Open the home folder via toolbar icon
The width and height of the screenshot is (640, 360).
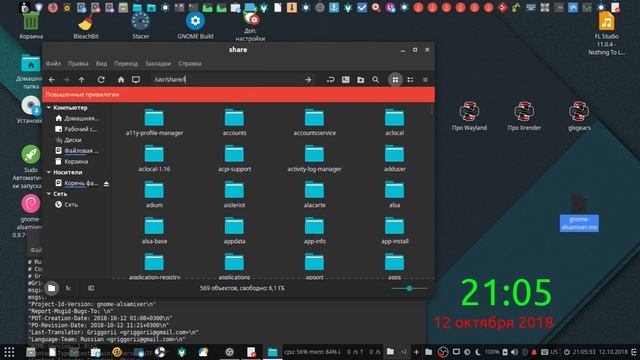(121, 80)
